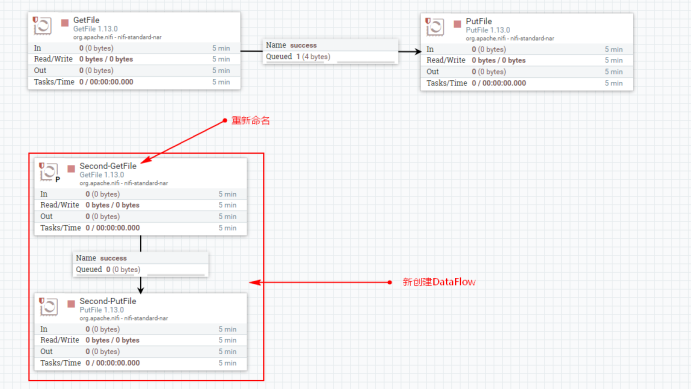The height and width of the screenshot is (390, 692).
Task: Click the red stopped indicator on PutFile
Action: 457,23
